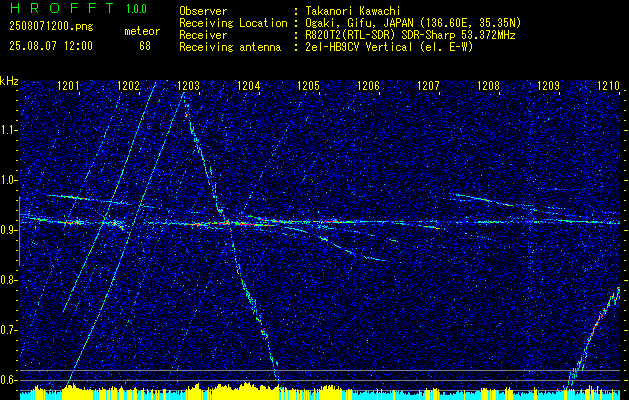Click the 1204 time marker

coord(249,85)
